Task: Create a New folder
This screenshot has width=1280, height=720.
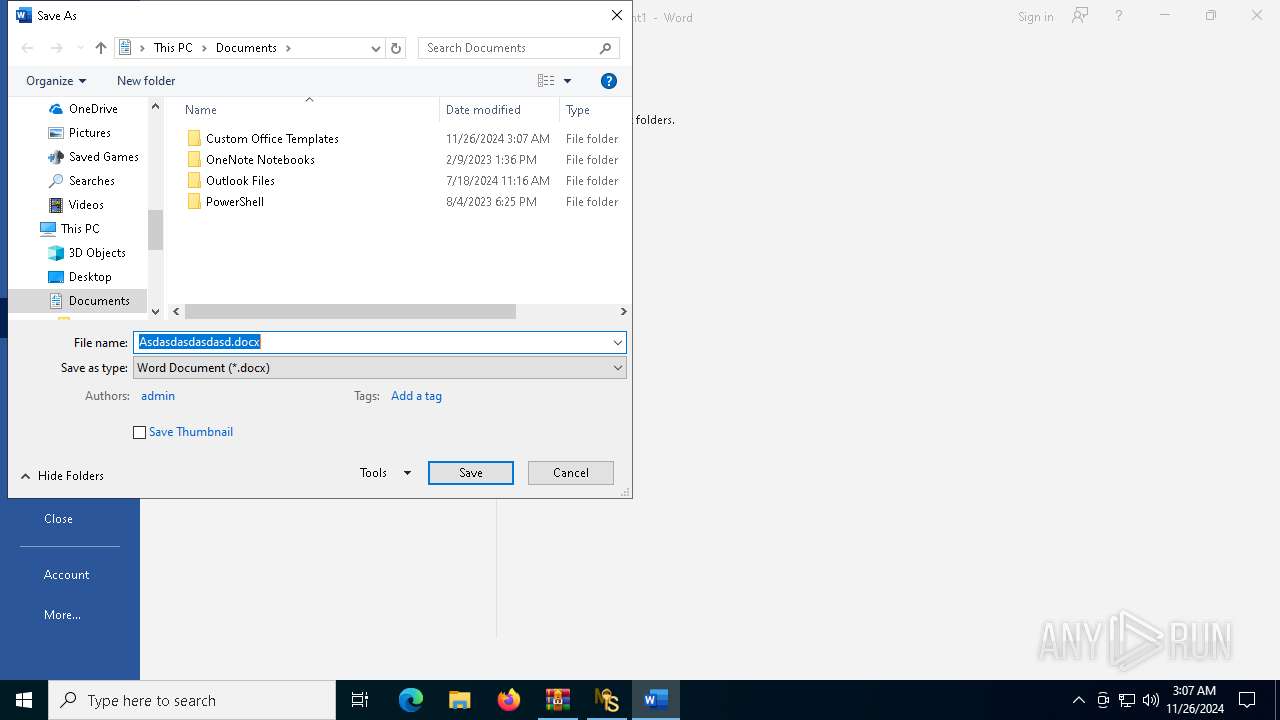Action: tap(146, 81)
